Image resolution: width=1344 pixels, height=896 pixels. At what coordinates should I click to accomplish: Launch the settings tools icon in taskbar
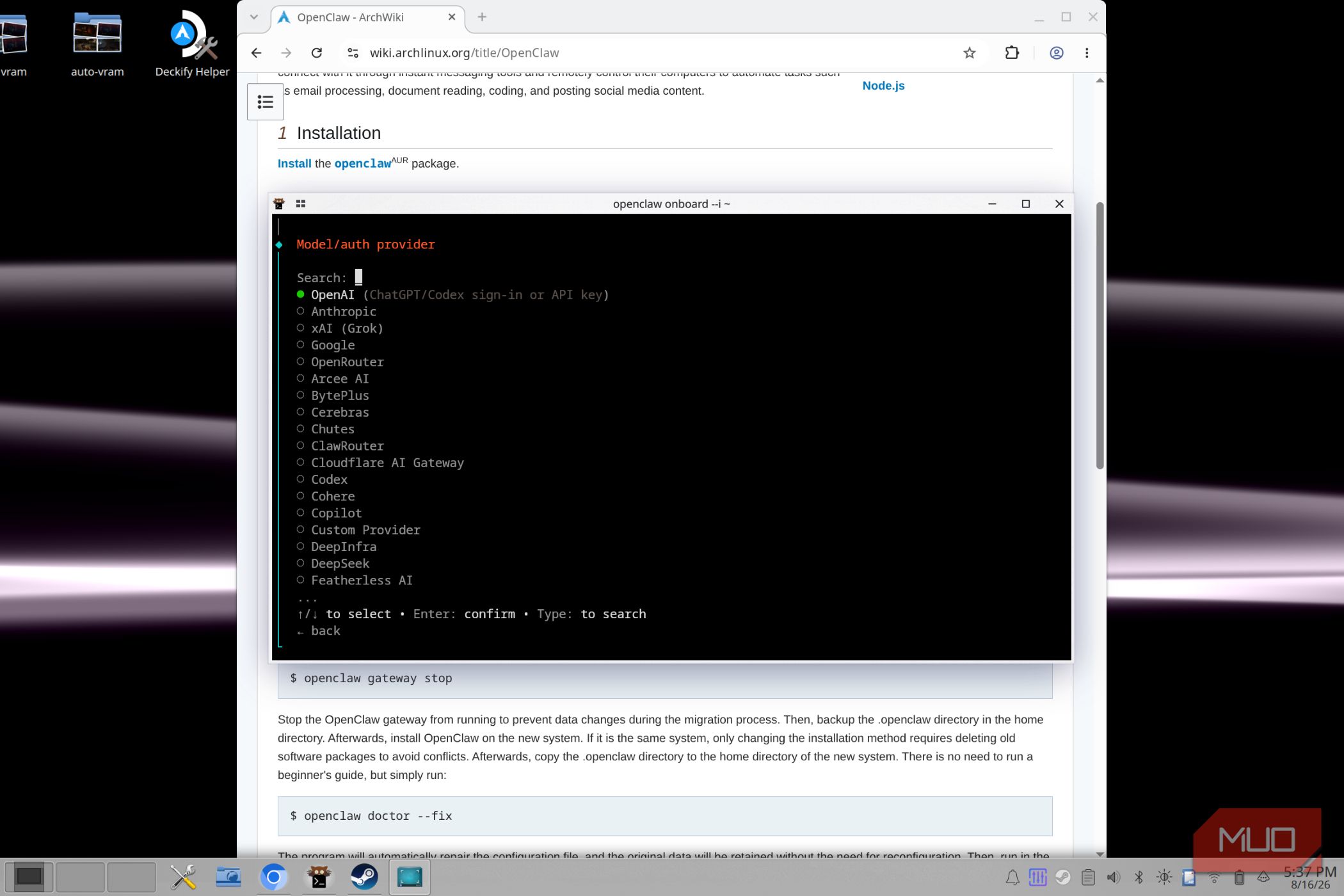183,877
